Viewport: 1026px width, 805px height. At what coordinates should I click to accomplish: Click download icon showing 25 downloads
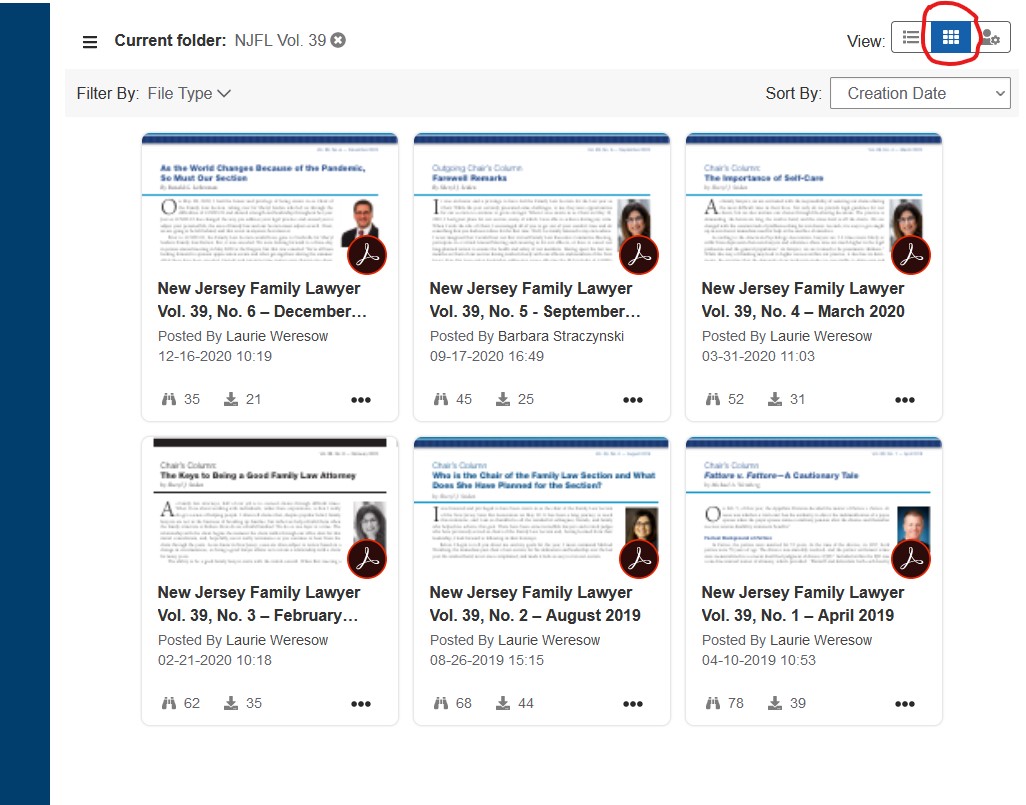point(503,399)
